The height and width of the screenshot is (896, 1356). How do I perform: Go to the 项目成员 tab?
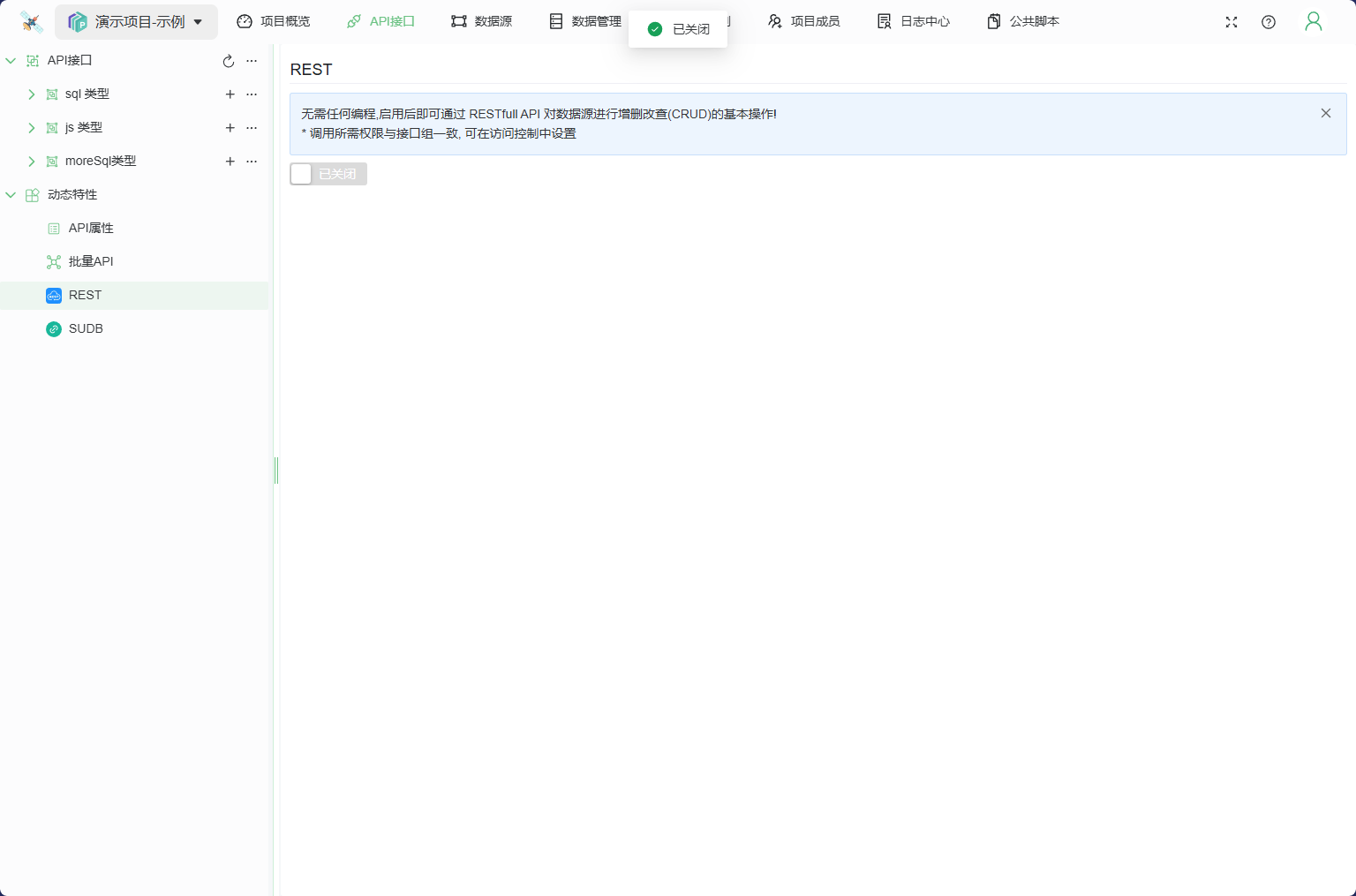[x=804, y=21]
